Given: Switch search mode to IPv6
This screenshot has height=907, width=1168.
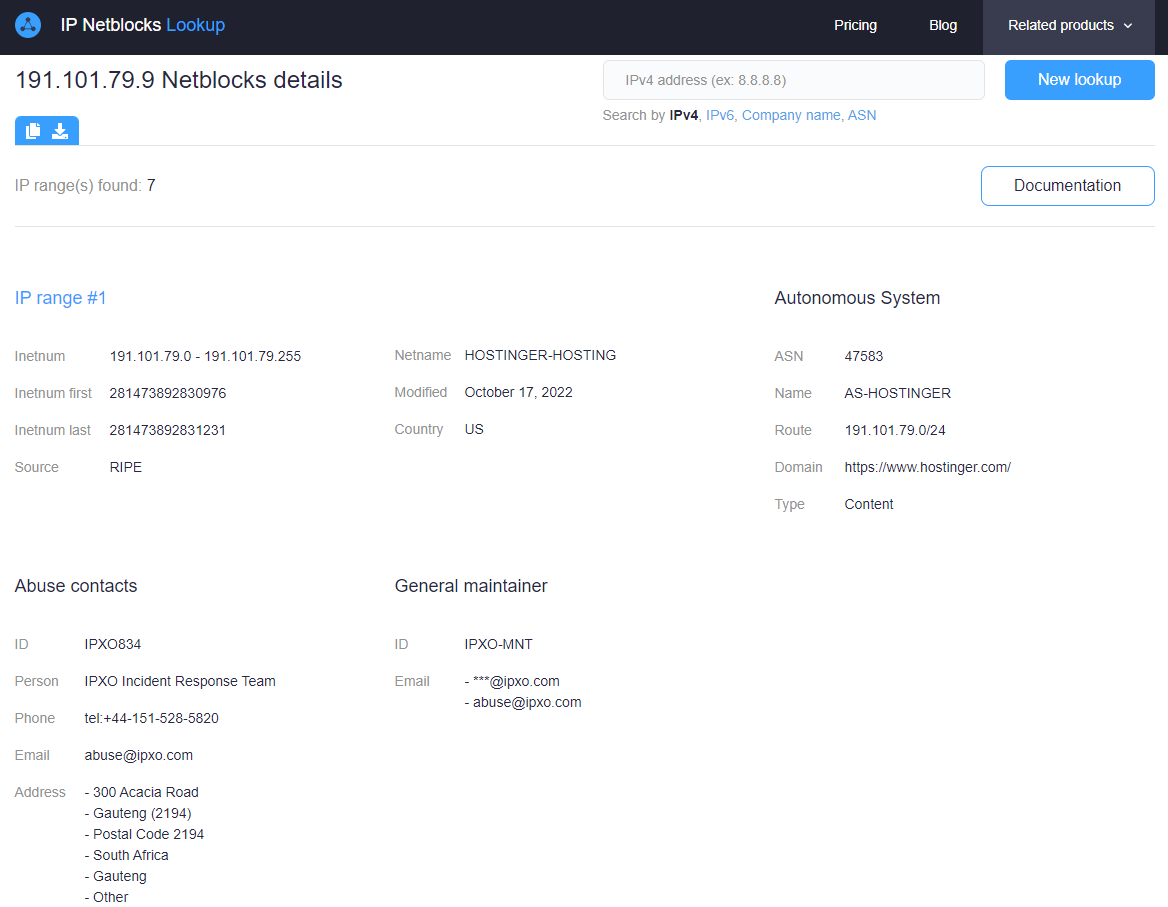Looking at the screenshot, I should [720, 115].
